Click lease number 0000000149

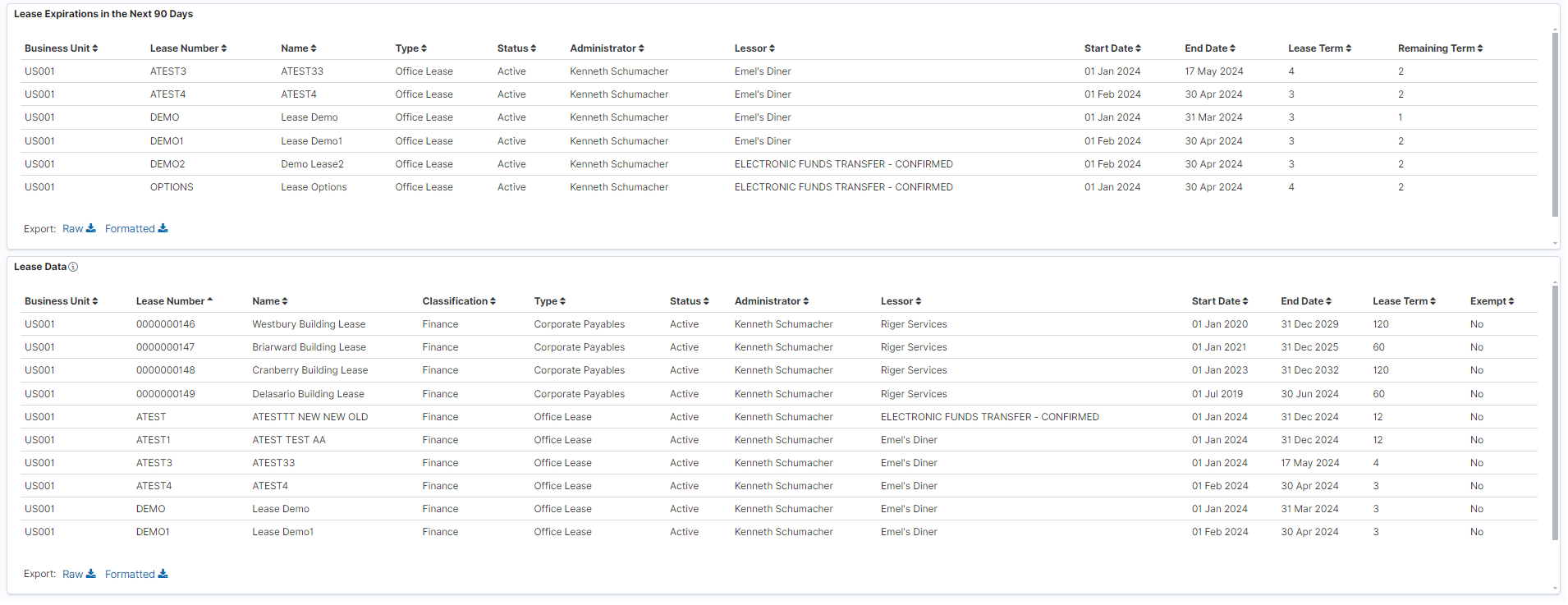click(x=166, y=394)
